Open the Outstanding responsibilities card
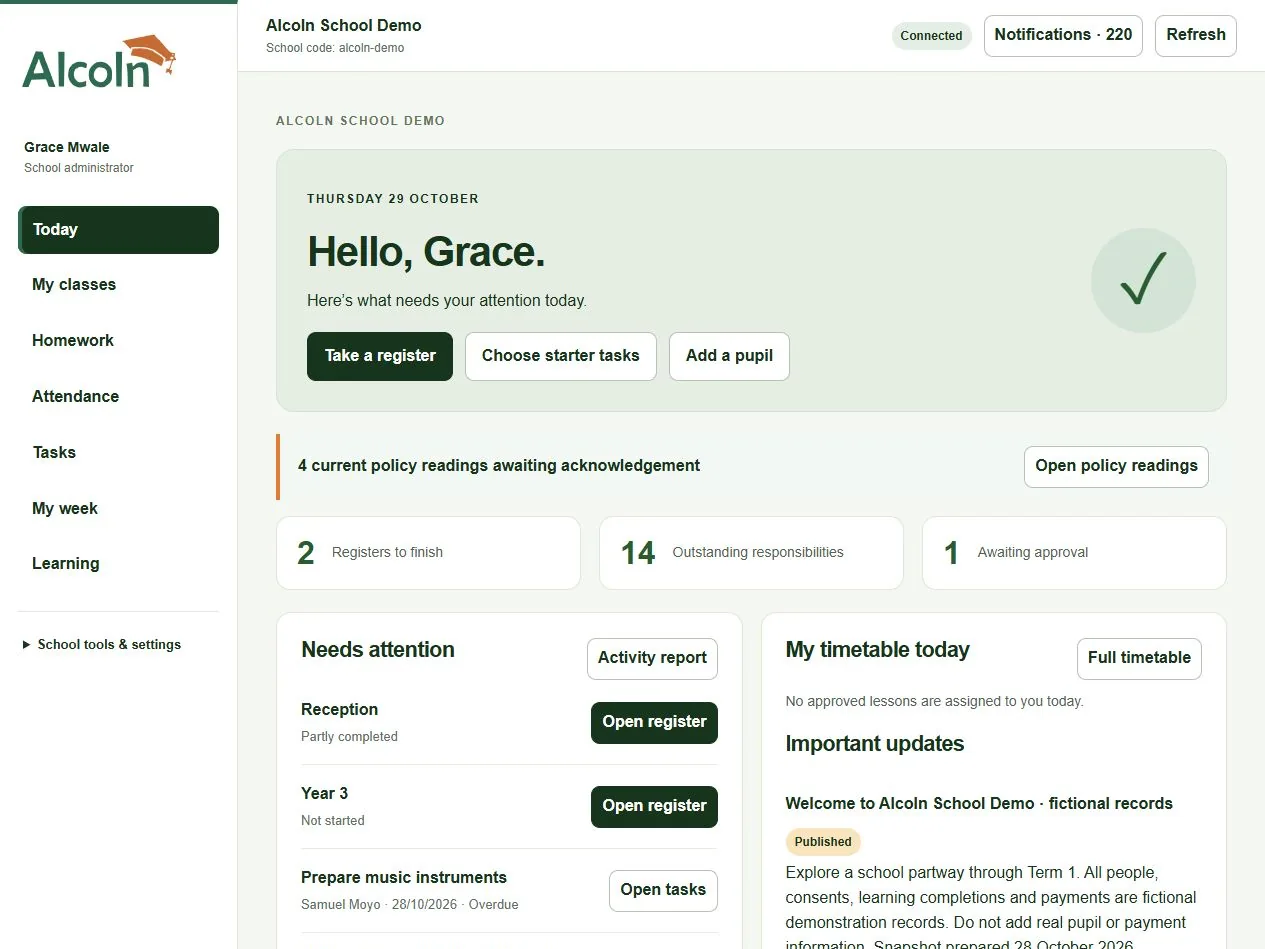1265x949 pixels. click(751, 553)
